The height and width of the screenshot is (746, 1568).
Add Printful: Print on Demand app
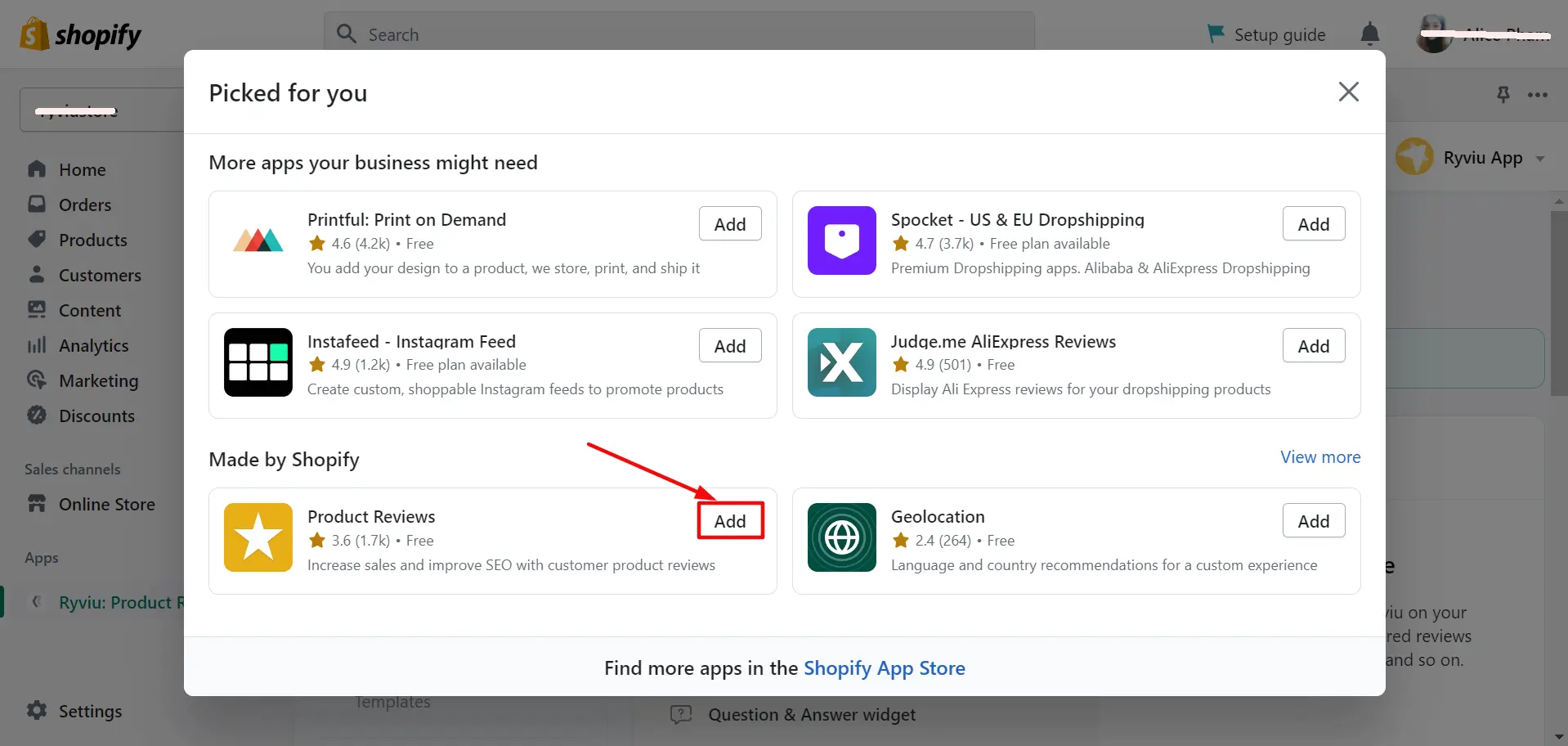tap(730, 224)
